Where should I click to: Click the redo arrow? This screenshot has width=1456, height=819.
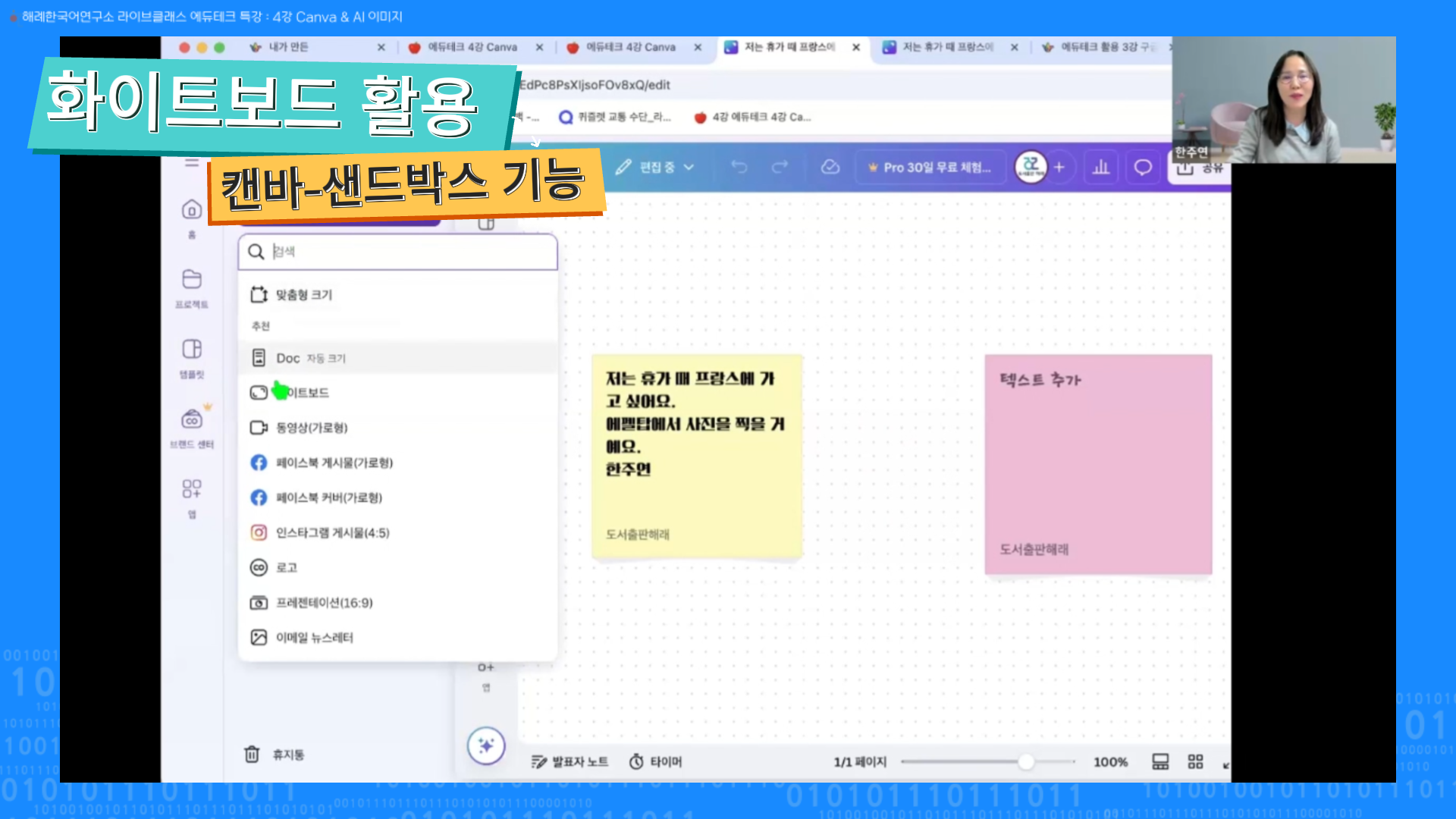[780, 167]
